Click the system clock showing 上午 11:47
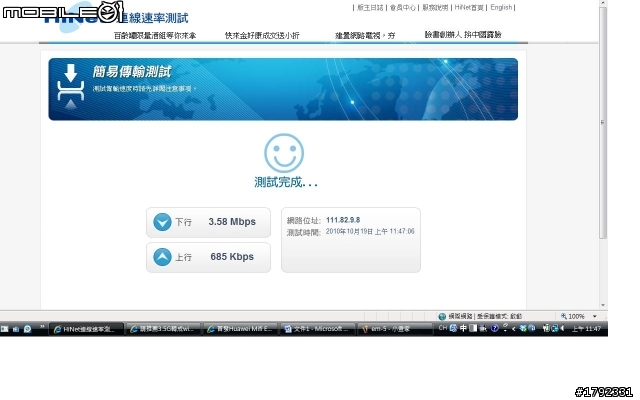 coord(586,329)
